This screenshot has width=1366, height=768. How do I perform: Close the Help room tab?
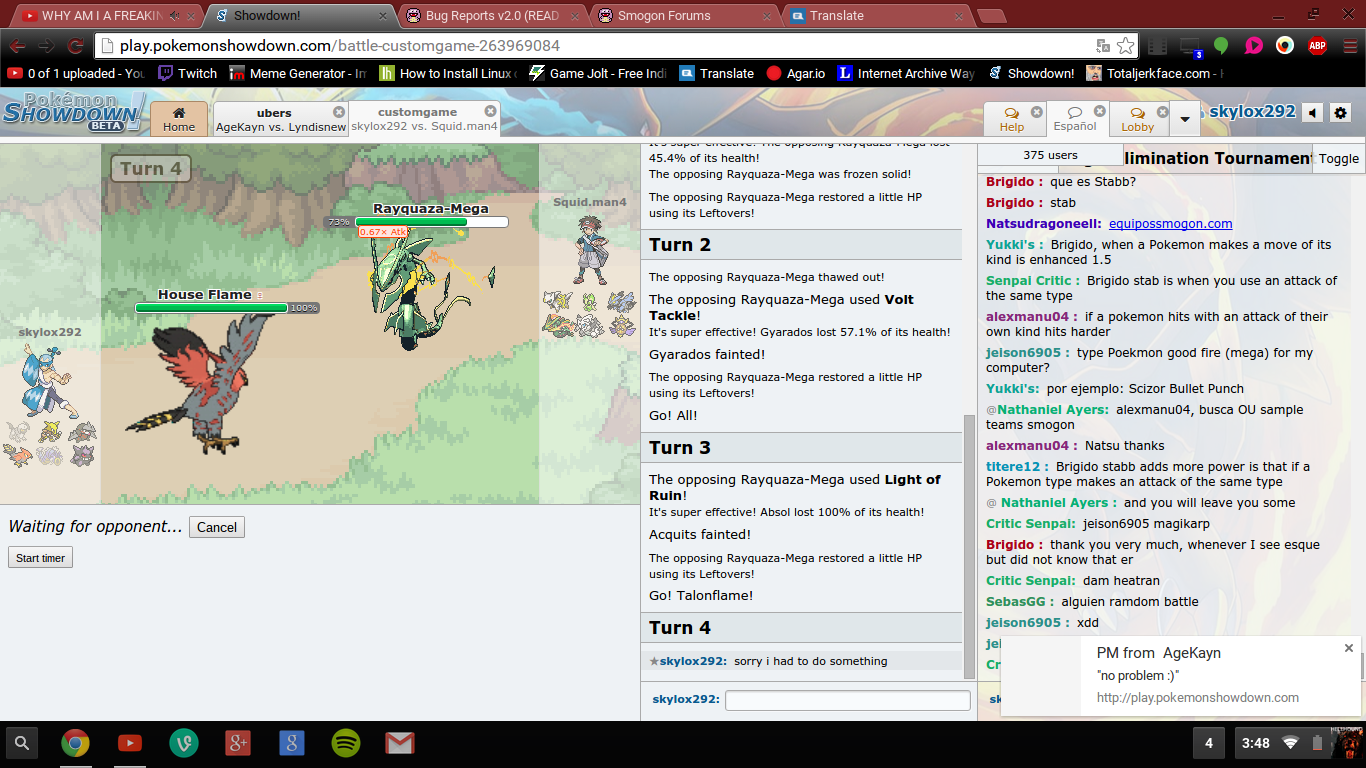[1036, 112]
